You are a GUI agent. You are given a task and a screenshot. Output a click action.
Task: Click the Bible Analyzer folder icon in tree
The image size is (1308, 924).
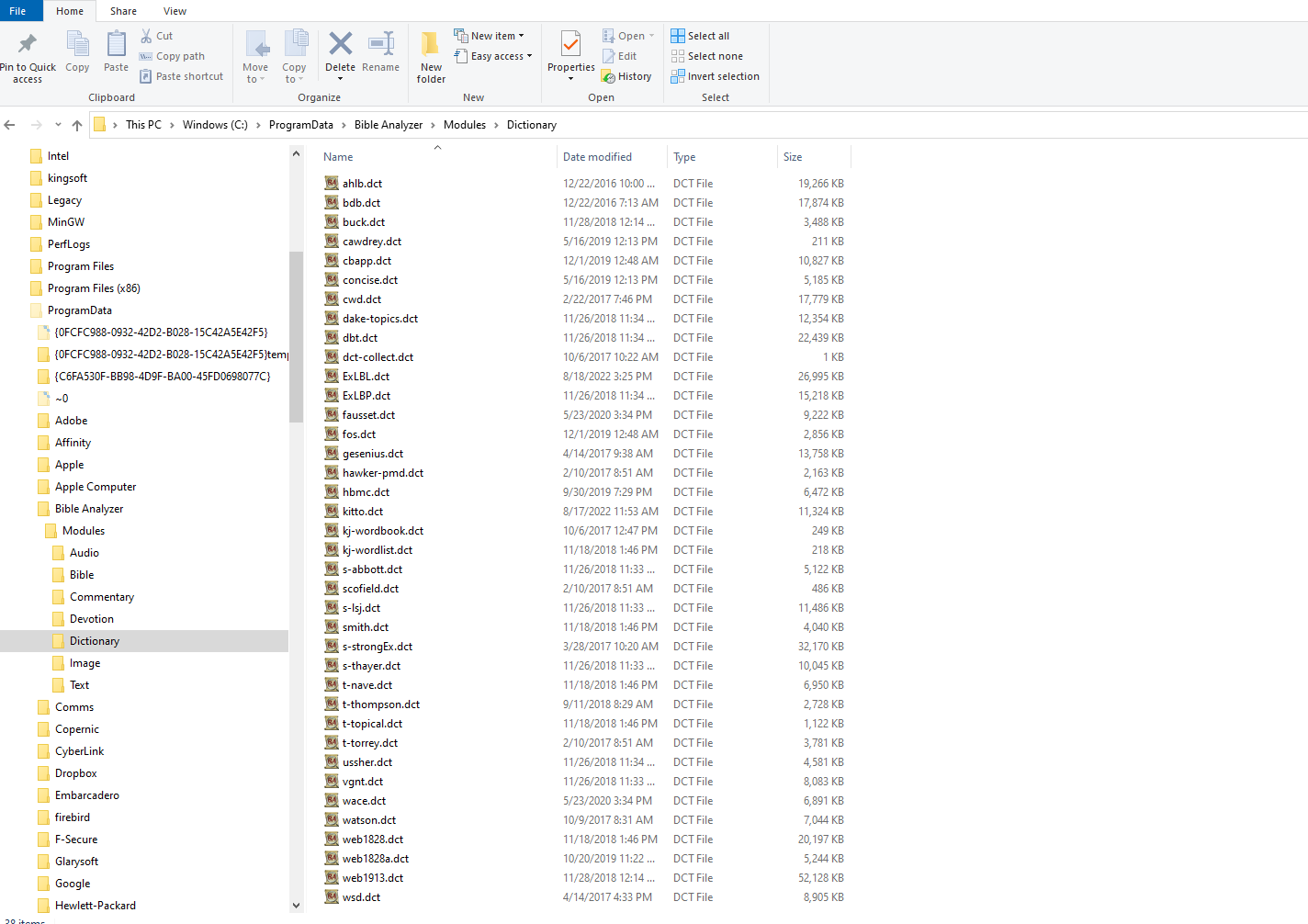pos(43,509)
